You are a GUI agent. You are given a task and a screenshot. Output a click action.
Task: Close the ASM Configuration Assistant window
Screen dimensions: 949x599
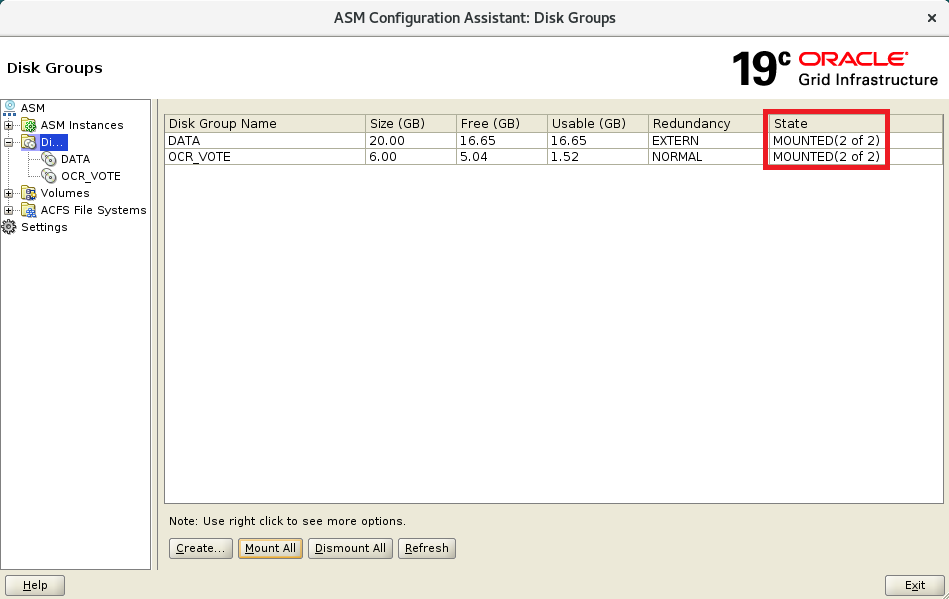[932, 18]
